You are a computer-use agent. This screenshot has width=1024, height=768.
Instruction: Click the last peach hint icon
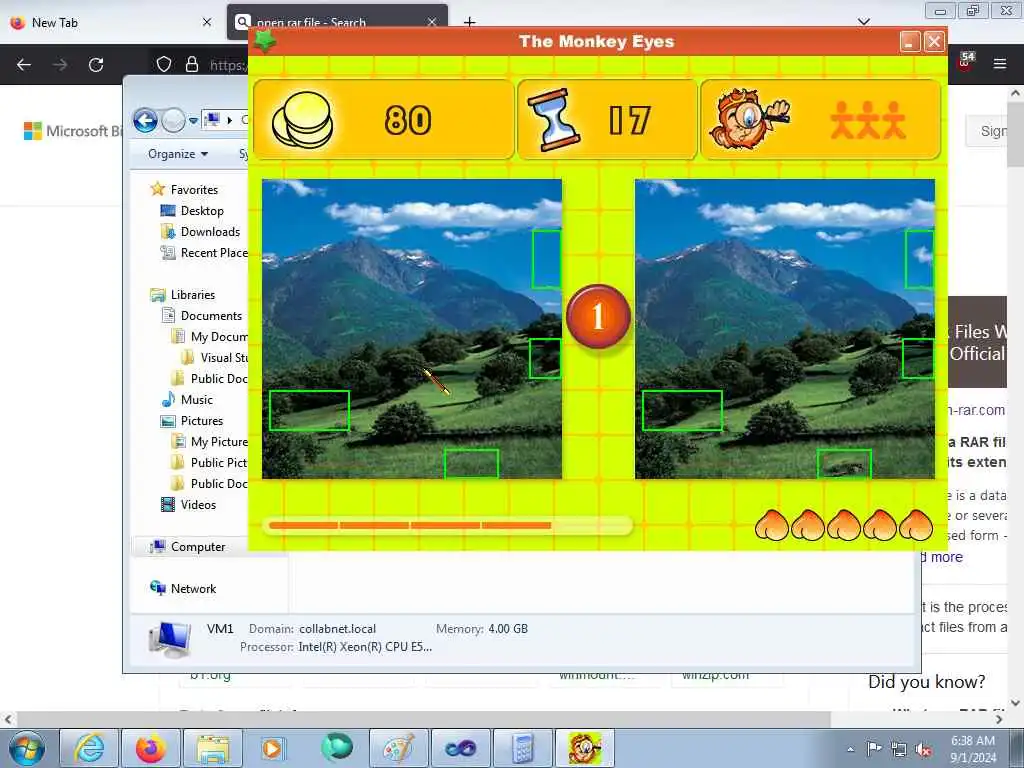point(916,524)
